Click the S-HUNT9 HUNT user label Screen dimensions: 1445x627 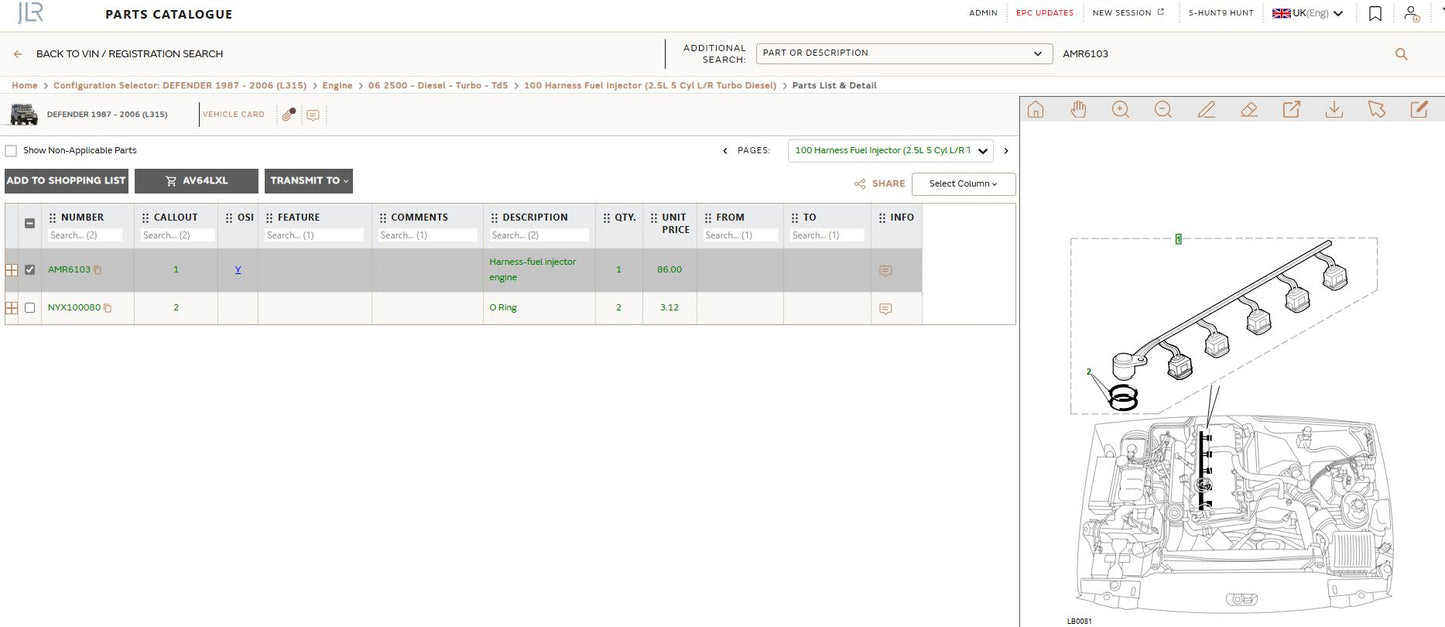click(x=1221, y=13)
